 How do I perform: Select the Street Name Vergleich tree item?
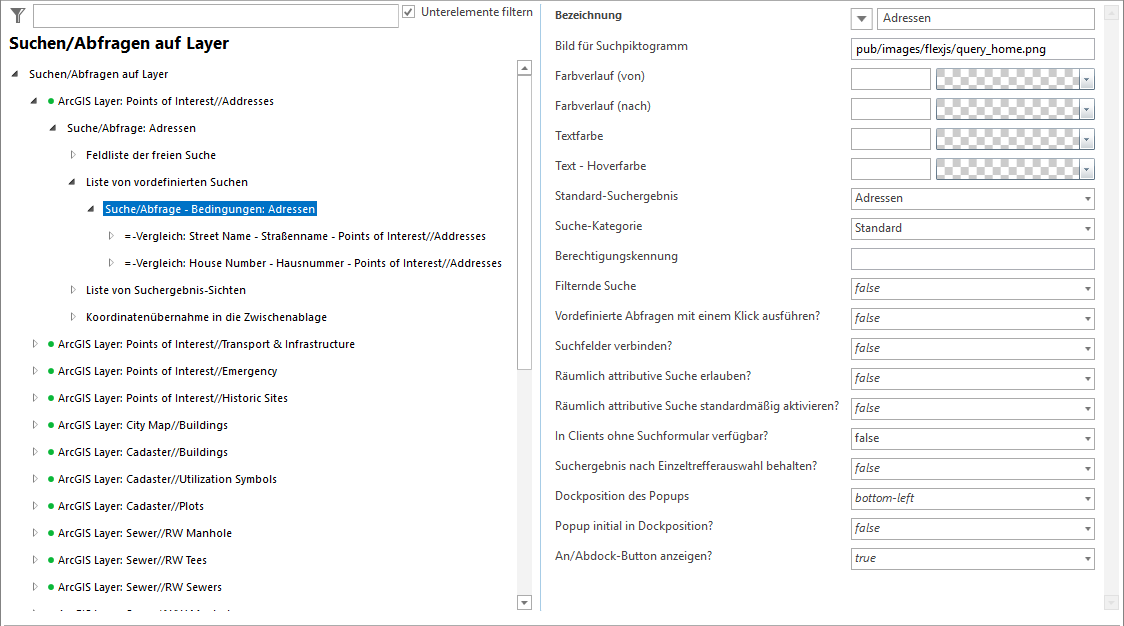coord(305,236)
